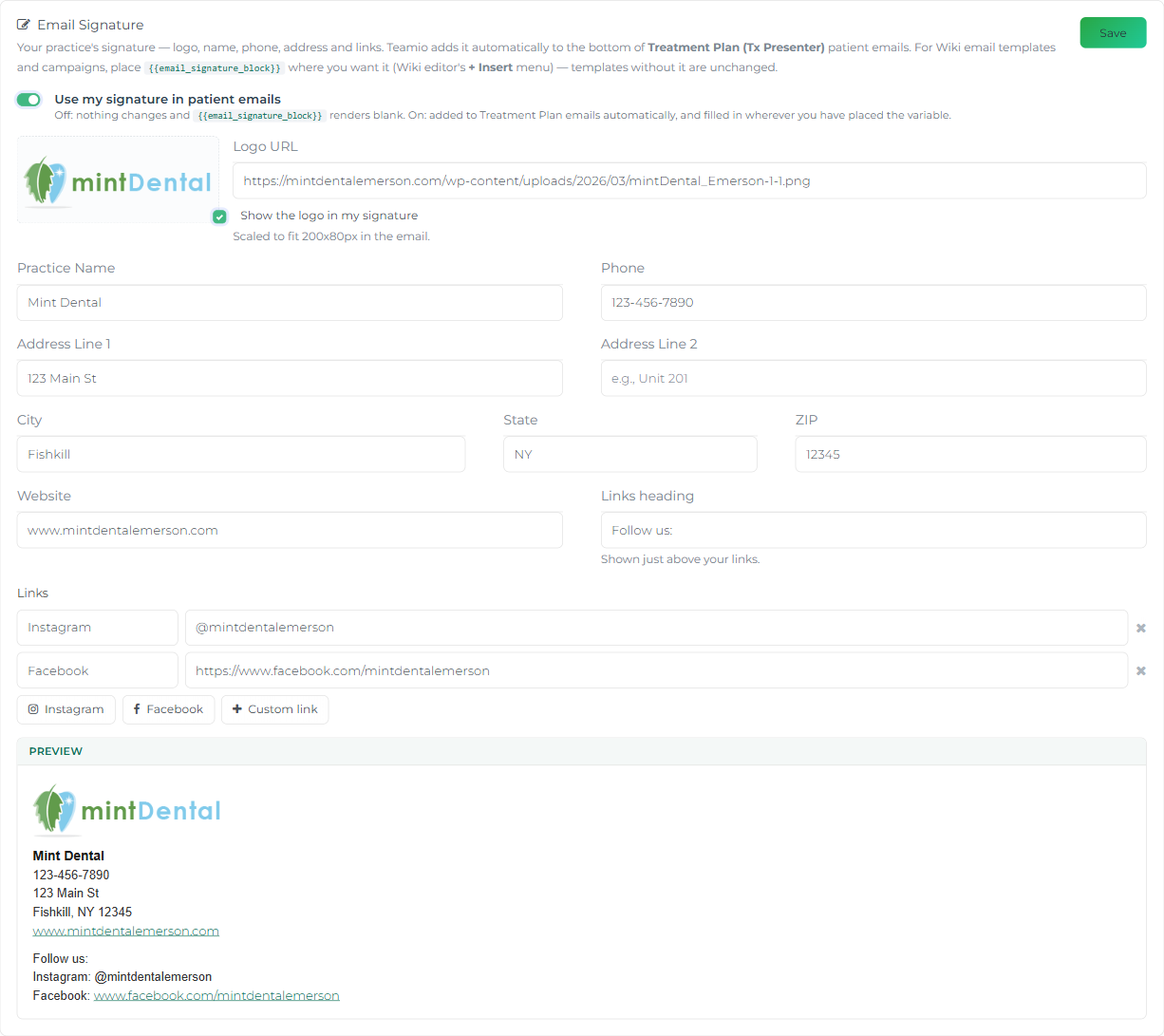Edit the Practice Name field
Screen dimensions: 1164x1036
pyautogui.click(x=290, y=302)
